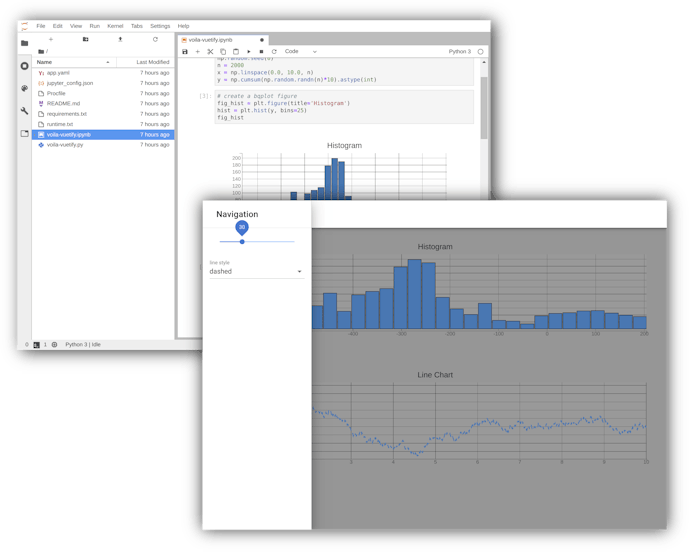The width and height of the screenshot is (692, 560).
Task: Click the new launcher plus icon
Action: tap(51, 39)
